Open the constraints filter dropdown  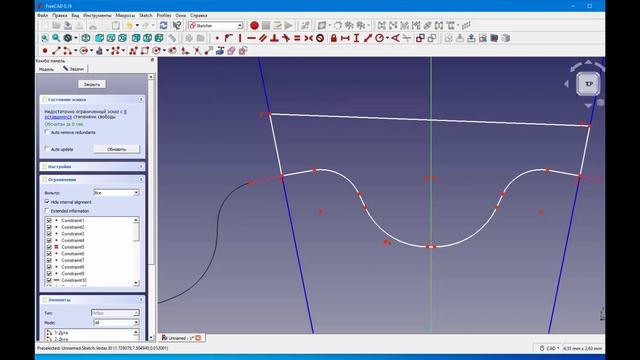pos(116,192)
